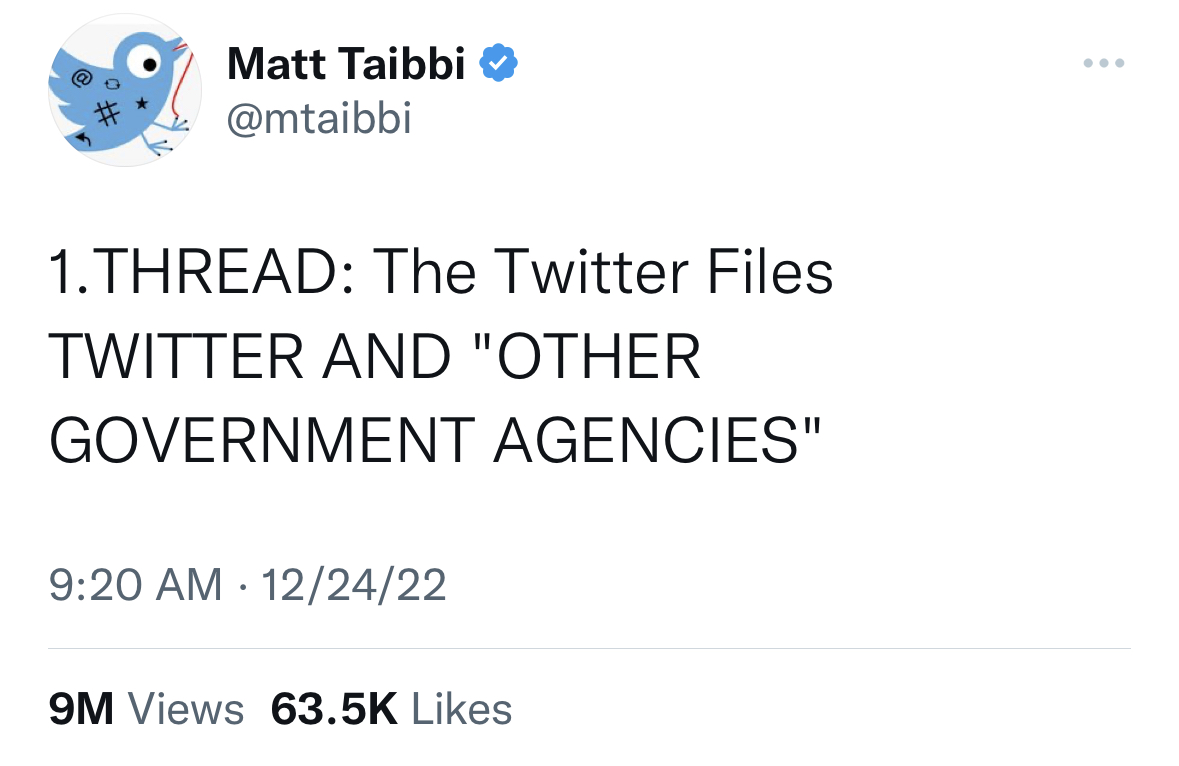This screenshot has height=766, width=1179.
Task: Click the Matt Taibbi display name
Action: click(x=346, y=65)
